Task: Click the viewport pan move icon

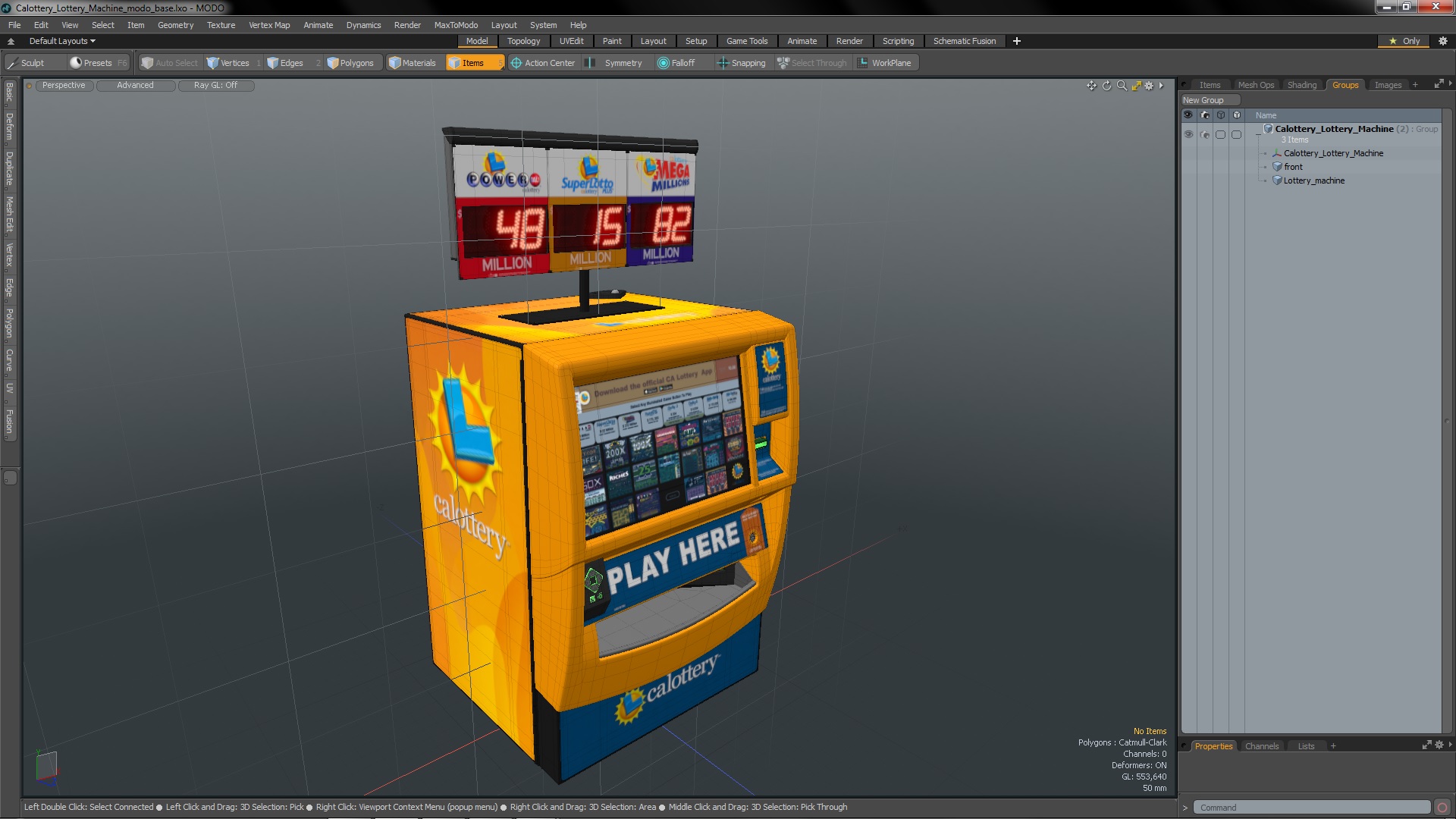Action: (1091, 86)
